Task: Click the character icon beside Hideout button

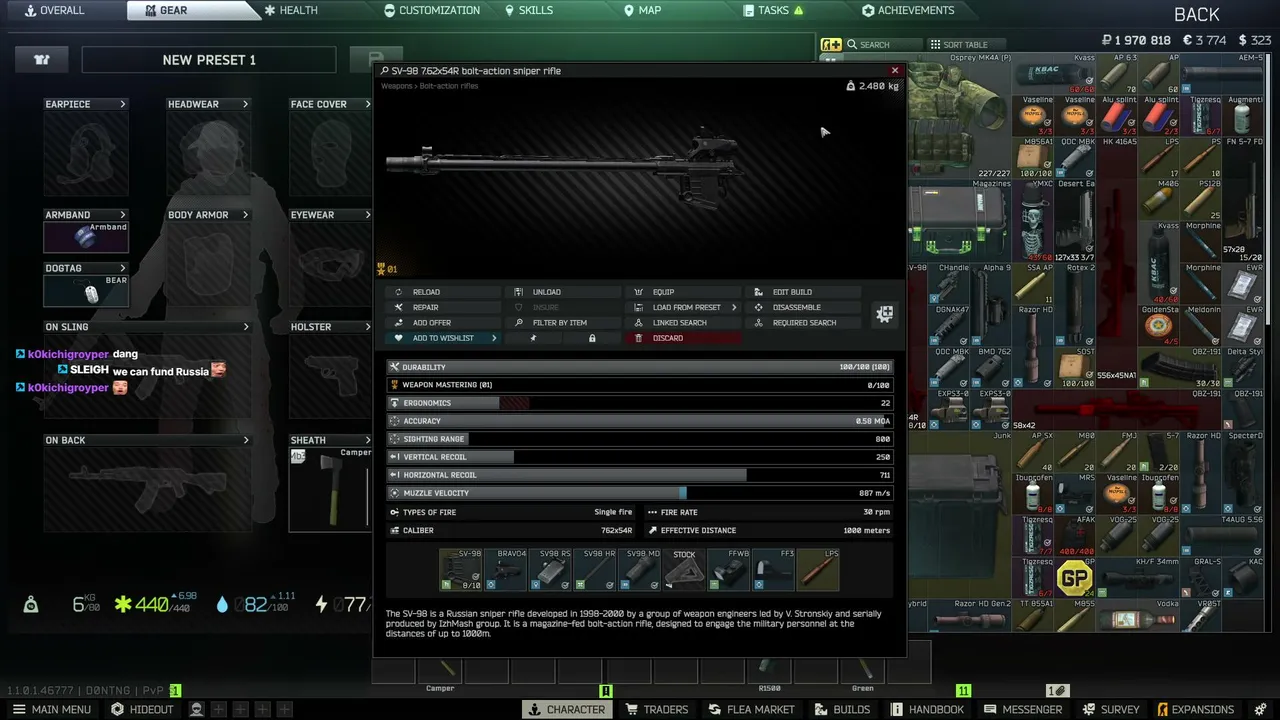Action: tap(196, 709)
